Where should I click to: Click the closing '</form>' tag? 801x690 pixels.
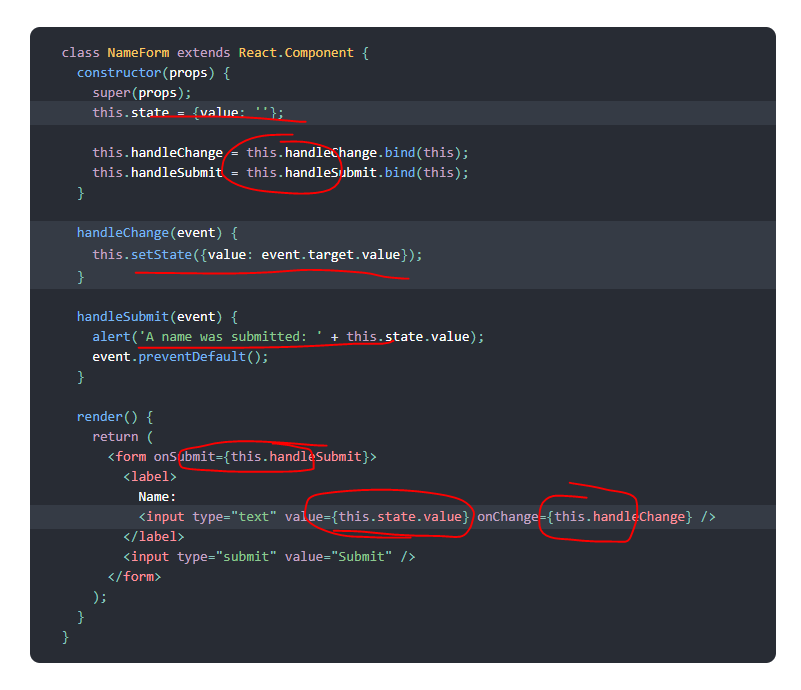click(x=134, y=577)
